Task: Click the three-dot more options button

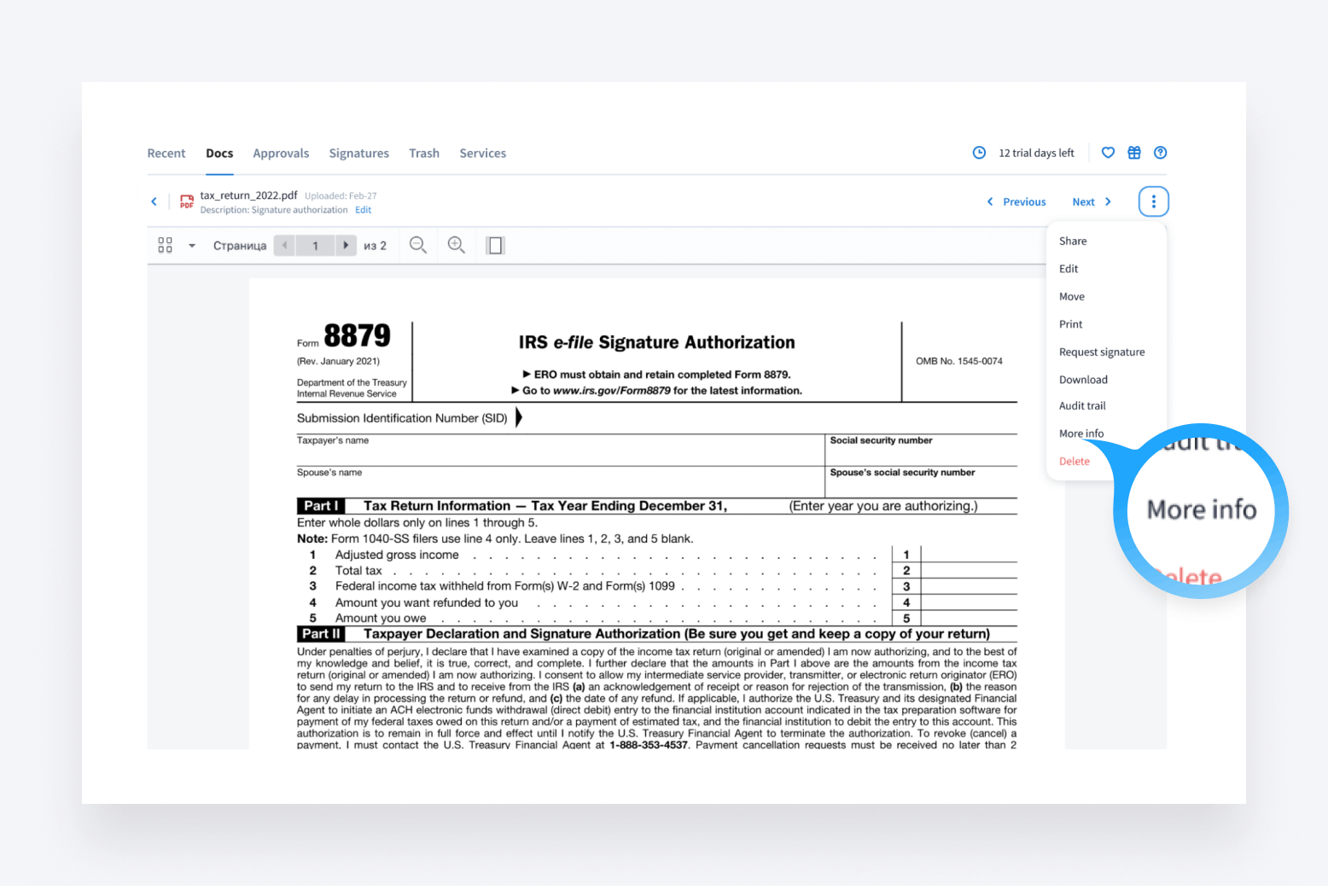Action: coord(1153,202)
